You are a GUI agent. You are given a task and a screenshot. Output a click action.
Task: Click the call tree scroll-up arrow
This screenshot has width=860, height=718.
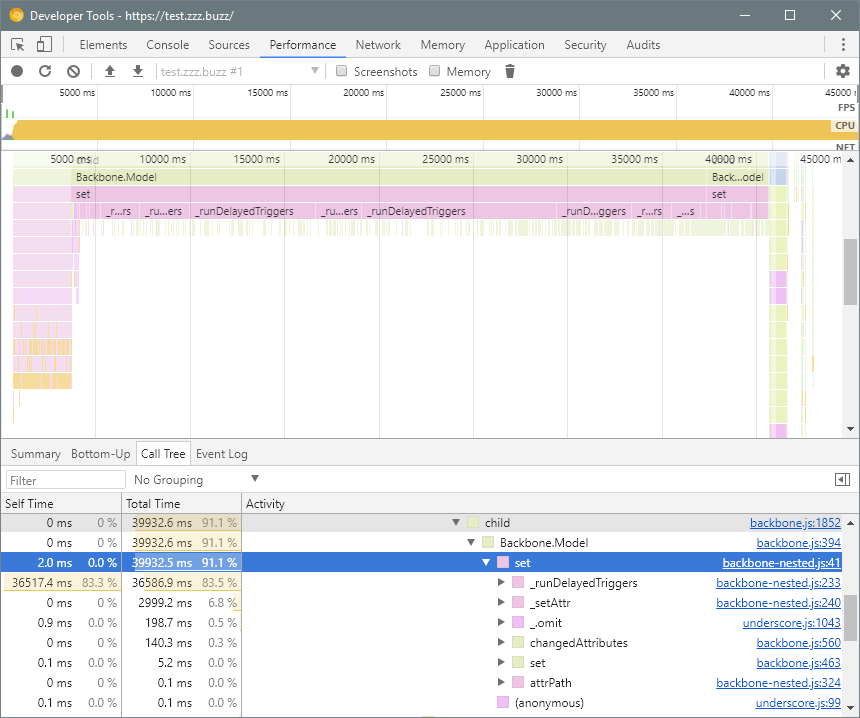click(x=850, y=523)
